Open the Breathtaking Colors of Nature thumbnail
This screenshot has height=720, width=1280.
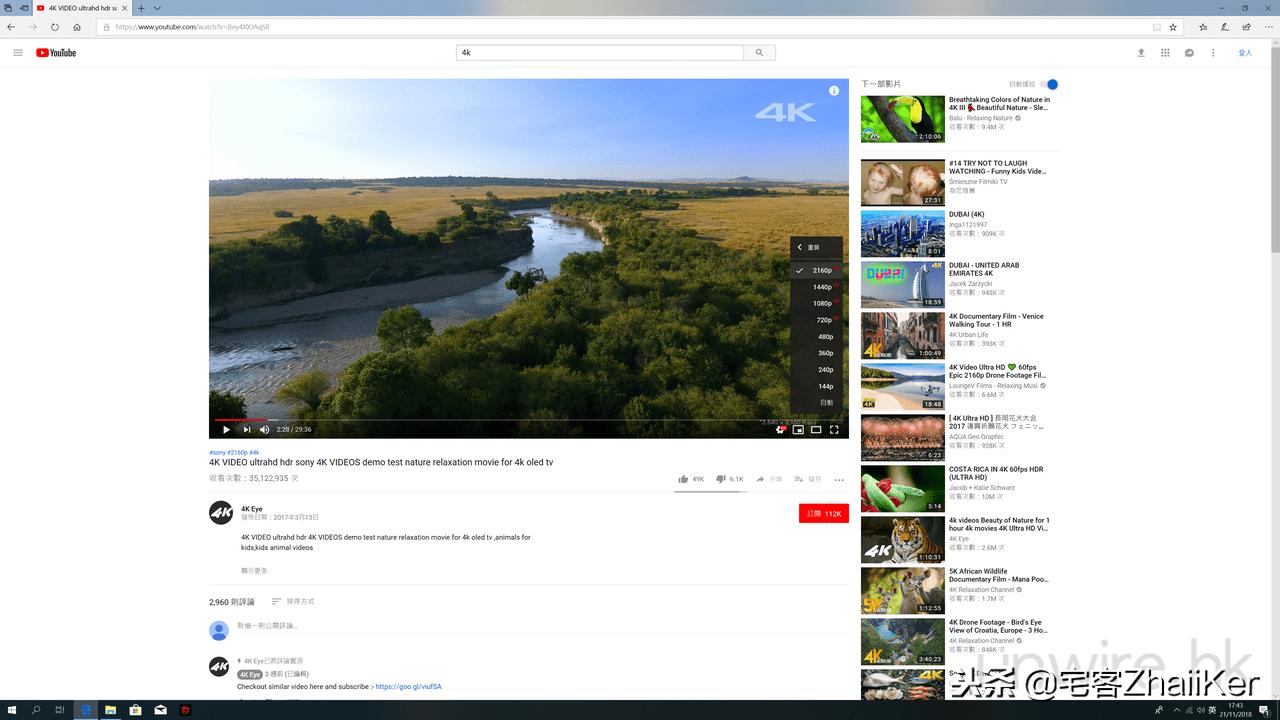(x=903, y=119)
